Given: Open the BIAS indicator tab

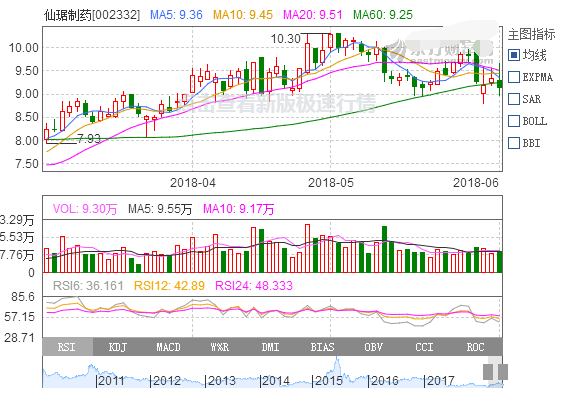Looking at the screenshot, I should click(x=322, y=347).
